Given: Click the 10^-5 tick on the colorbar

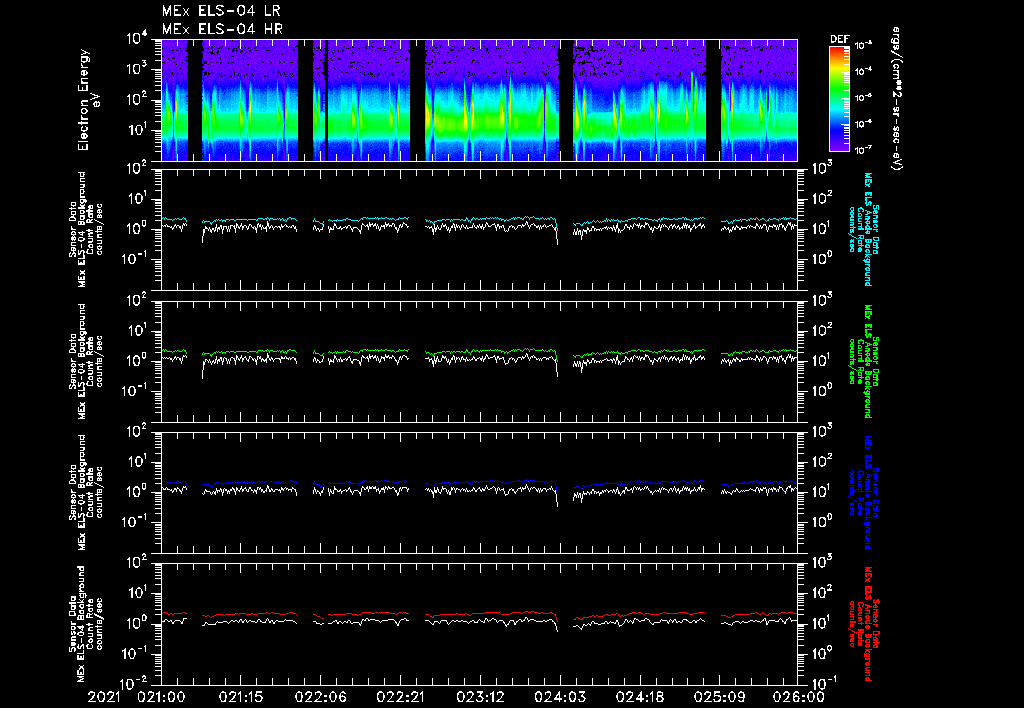Looking at the screenshot, I should click(x=863, y=98).
